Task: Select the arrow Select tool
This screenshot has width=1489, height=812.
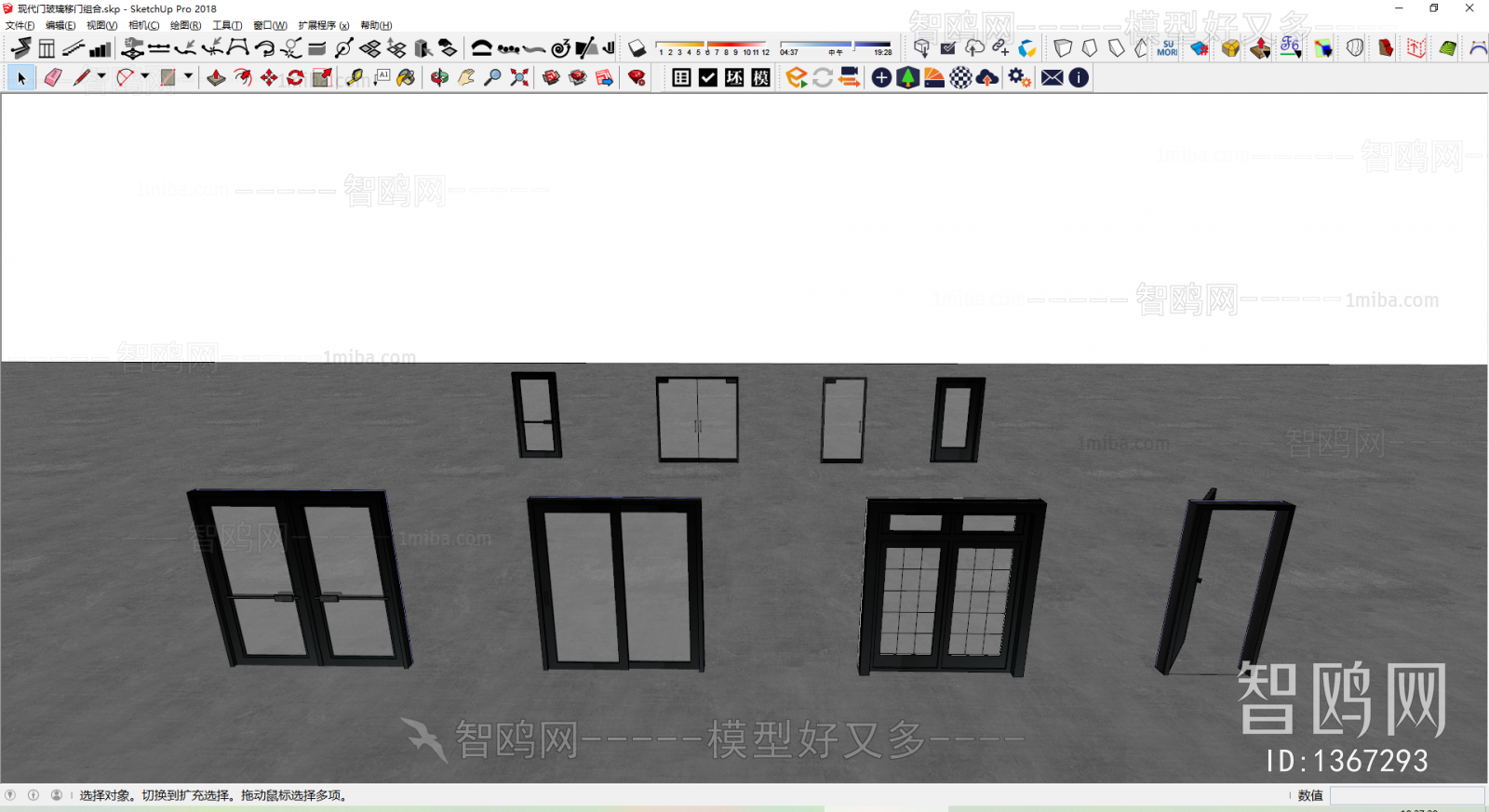Action: 21,78
